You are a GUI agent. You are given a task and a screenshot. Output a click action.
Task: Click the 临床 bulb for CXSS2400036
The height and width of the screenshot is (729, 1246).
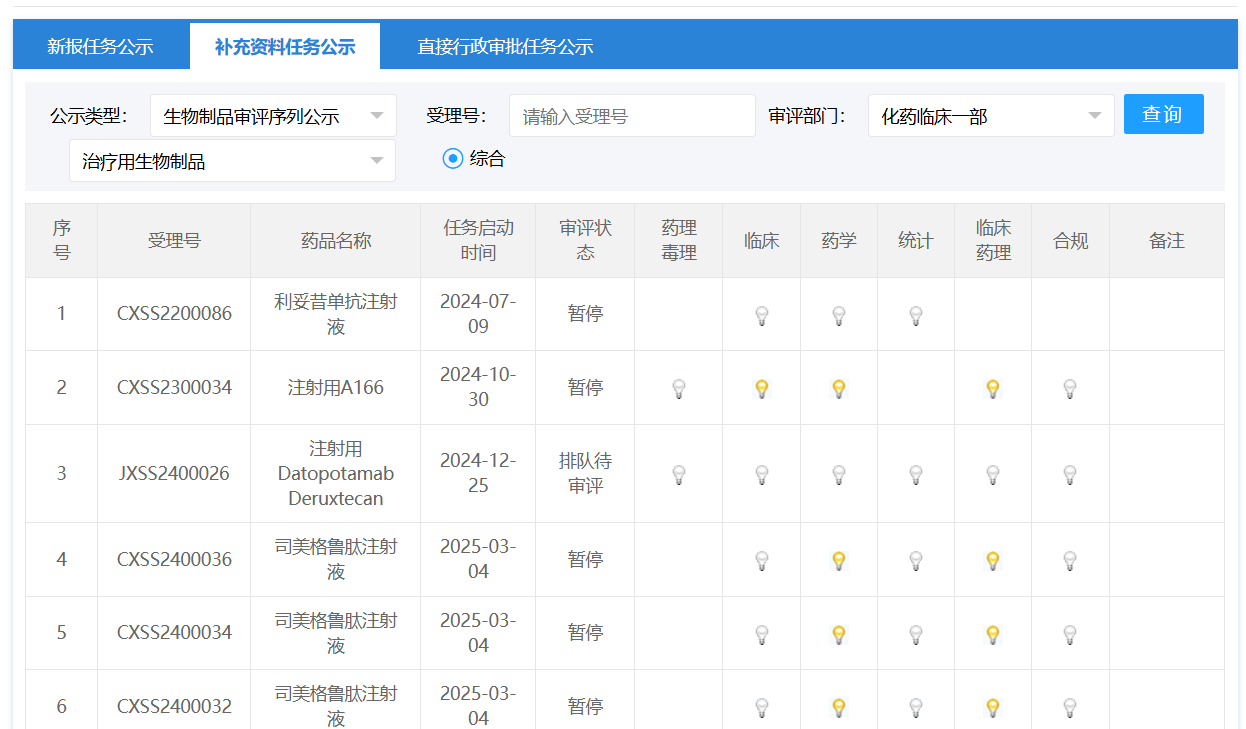pyautogui.click(x=762, y=561)
